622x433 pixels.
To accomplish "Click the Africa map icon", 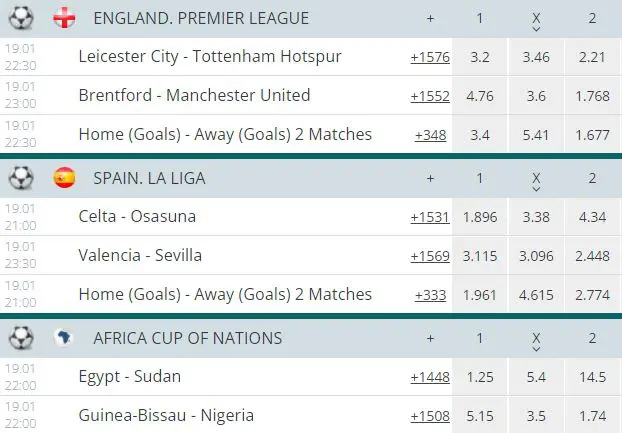I will click(x=63, y=338).
